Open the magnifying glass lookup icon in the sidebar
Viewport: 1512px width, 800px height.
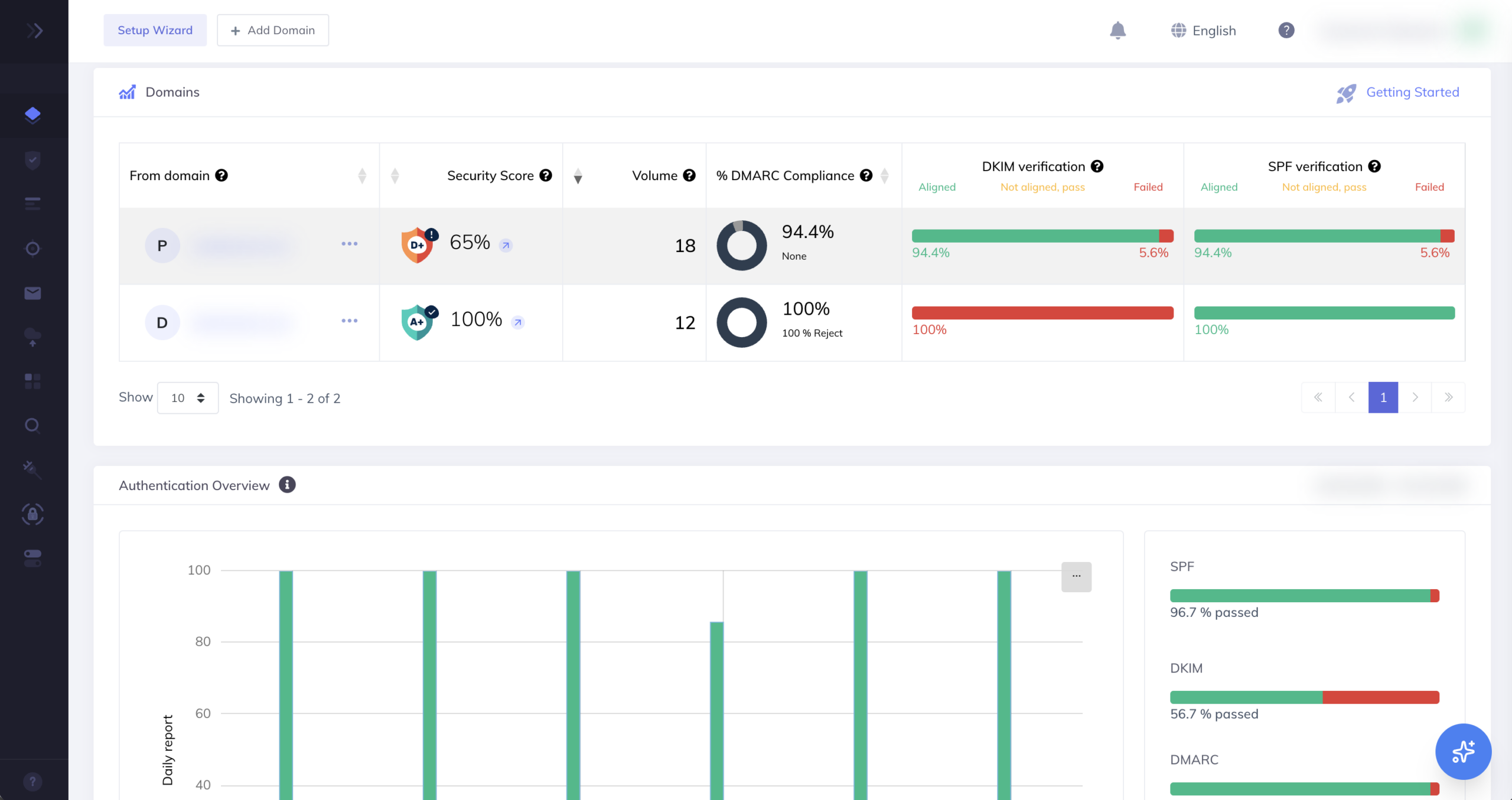tap(33, 426)
